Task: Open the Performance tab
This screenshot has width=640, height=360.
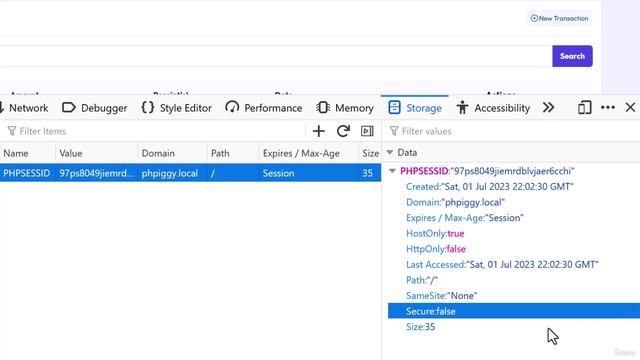Action: 264,108
